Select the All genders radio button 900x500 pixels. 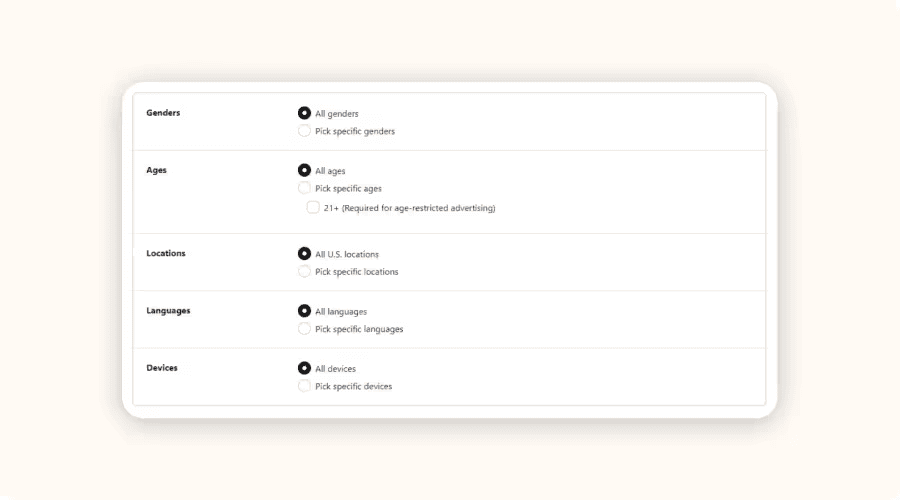304,113
